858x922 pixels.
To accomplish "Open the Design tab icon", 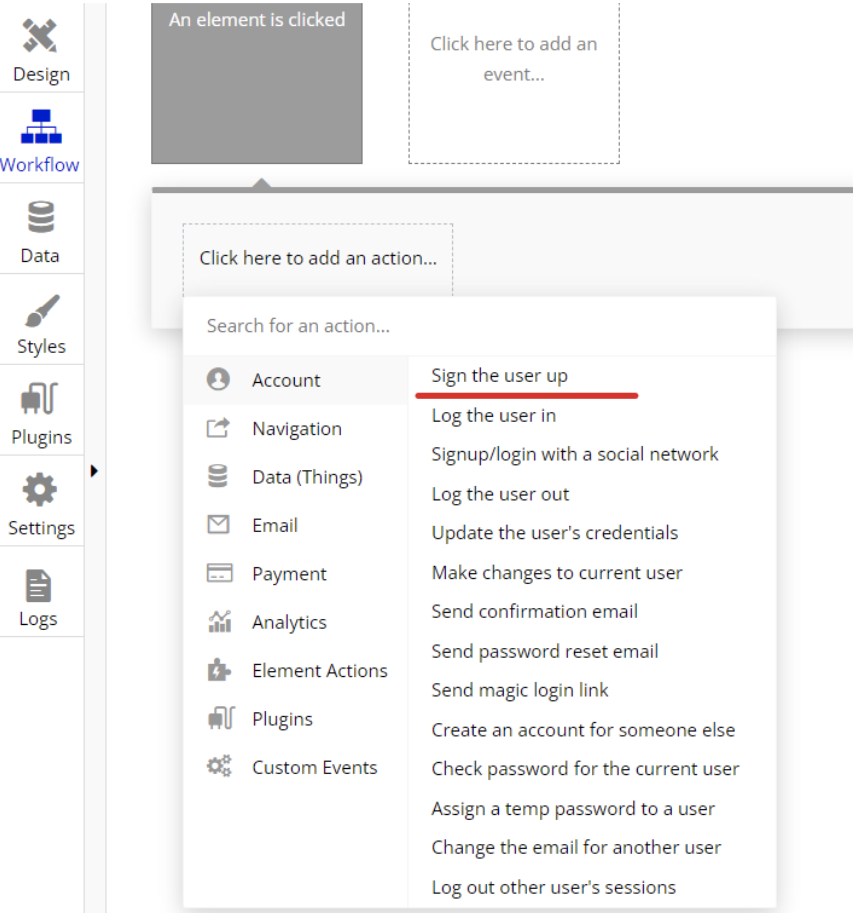I will pyautogui.click(x=40, y=37).
